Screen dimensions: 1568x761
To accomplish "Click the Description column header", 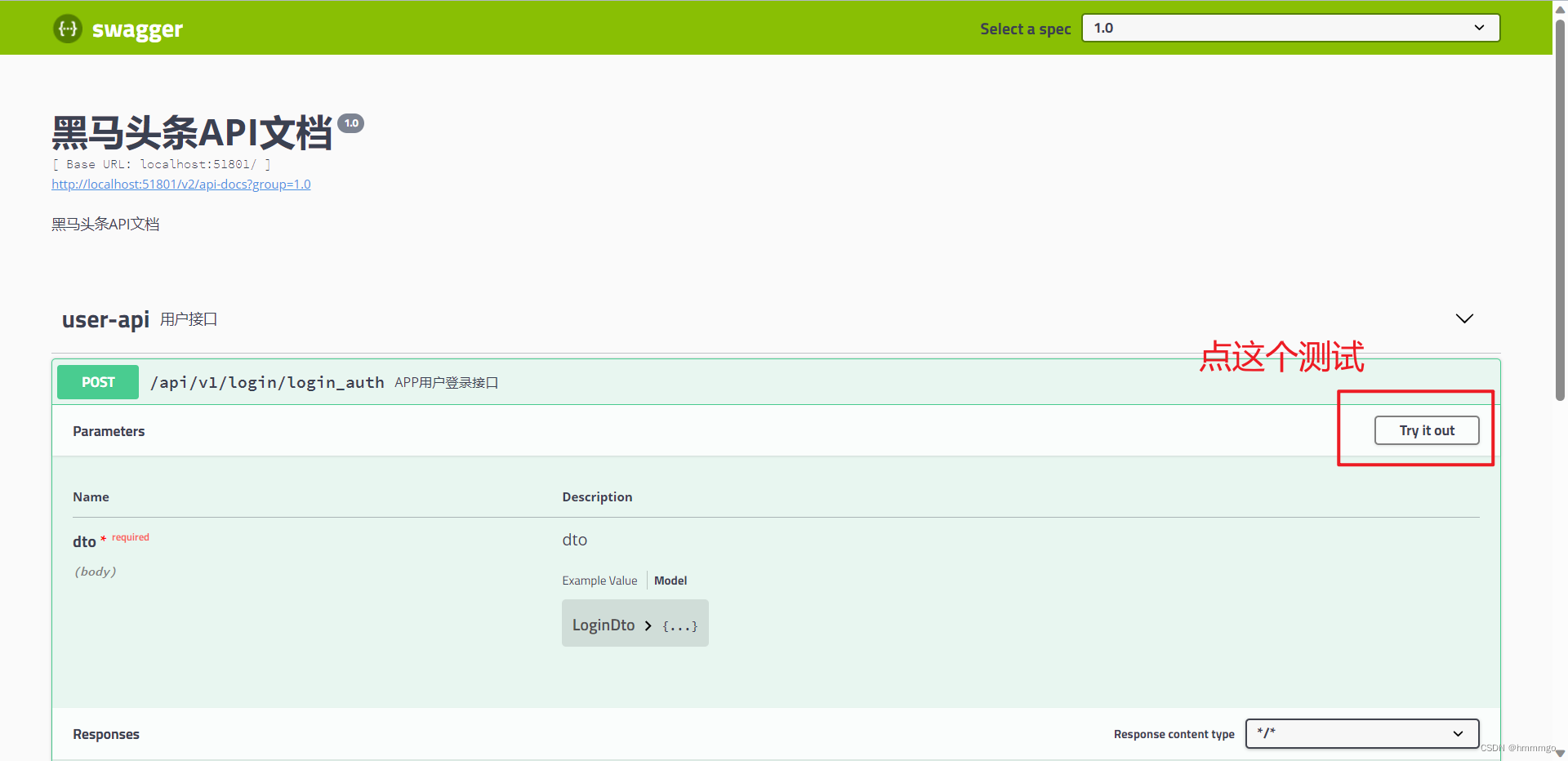I will pos(597,496).
